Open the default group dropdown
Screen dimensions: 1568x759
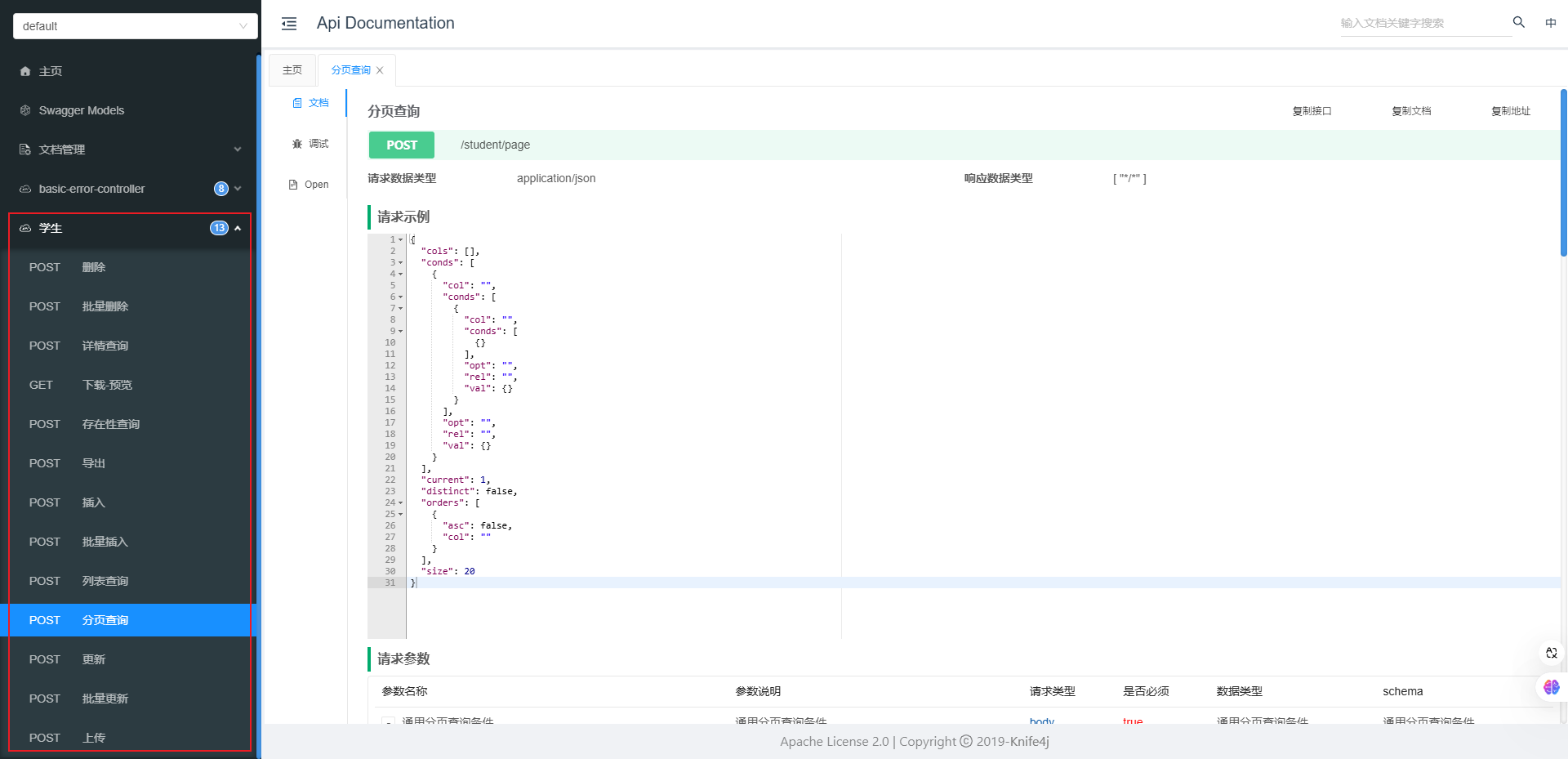(x=136, y=26)
